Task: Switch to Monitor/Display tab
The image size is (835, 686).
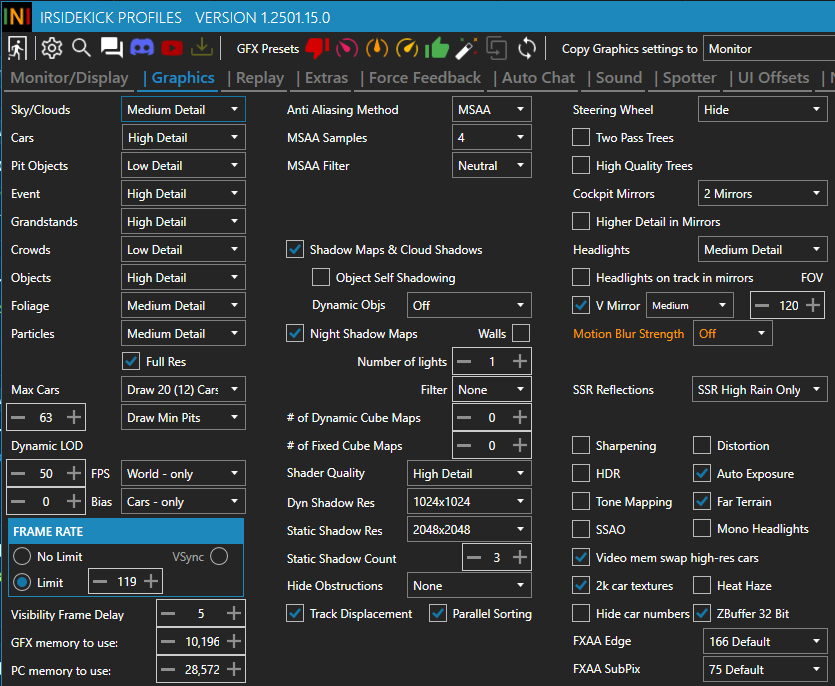Action: coord(69,78)
